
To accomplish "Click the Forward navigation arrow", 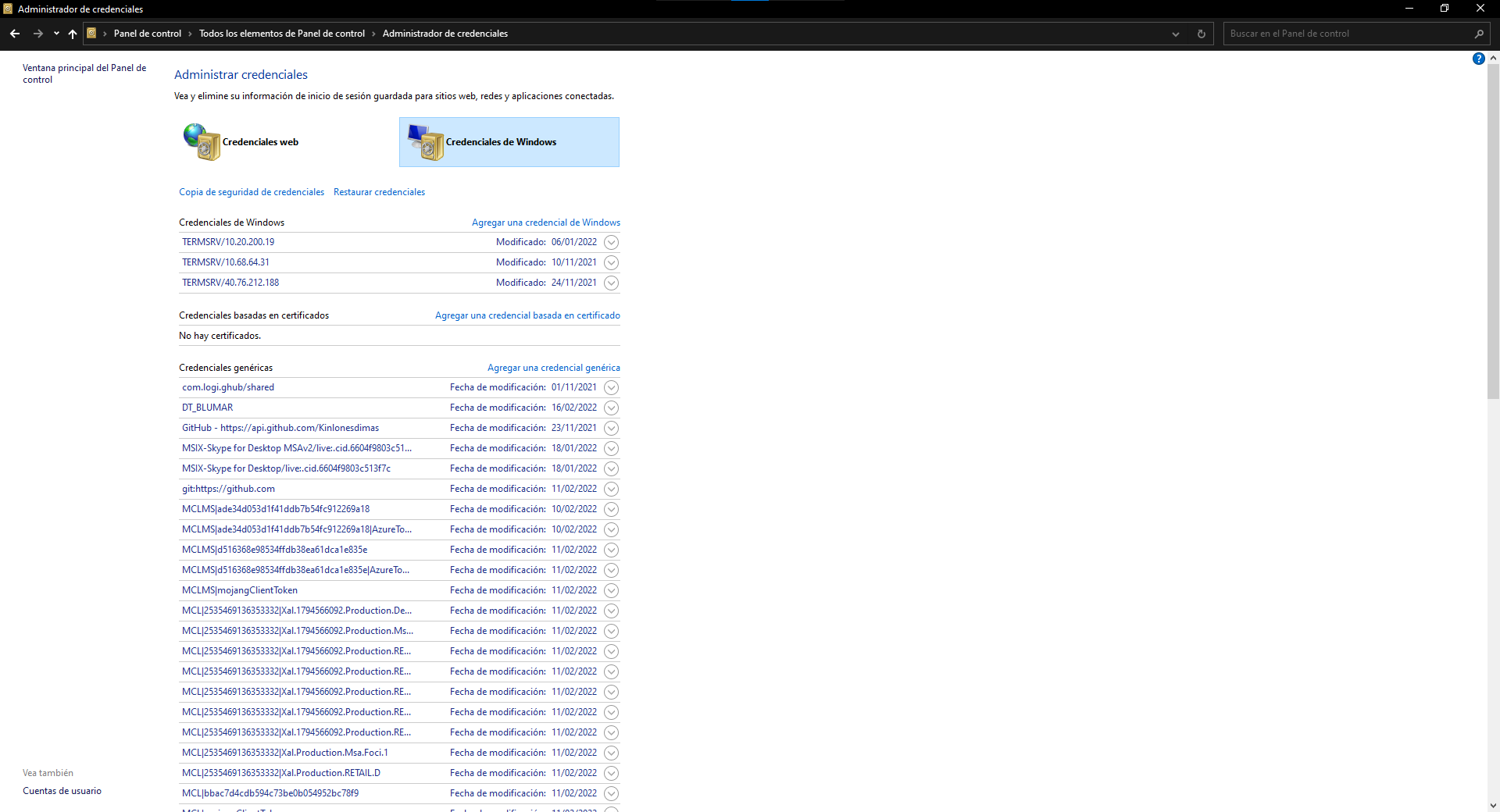I will [37, 34].
